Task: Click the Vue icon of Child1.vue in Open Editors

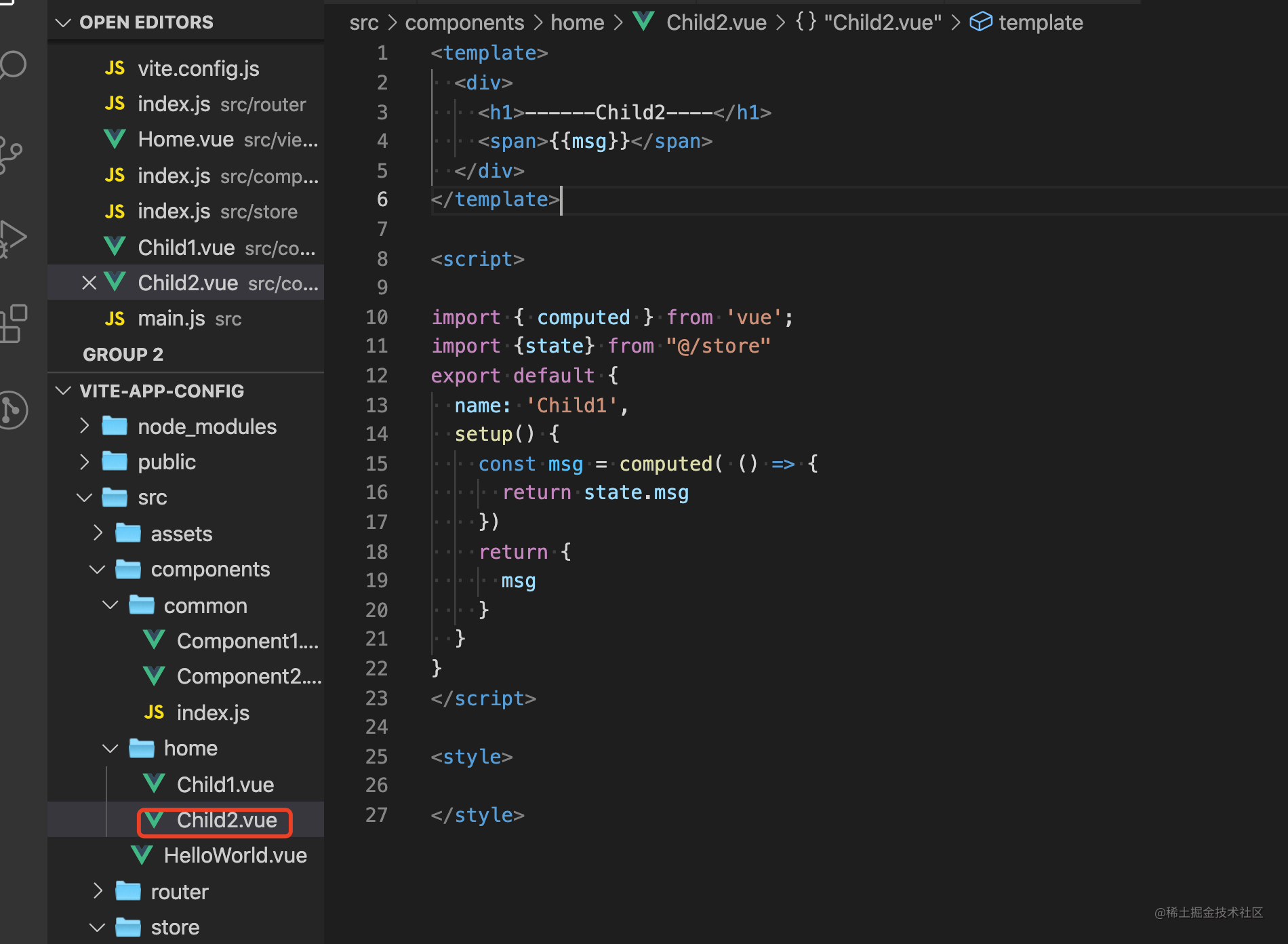Action: (115, 247)
